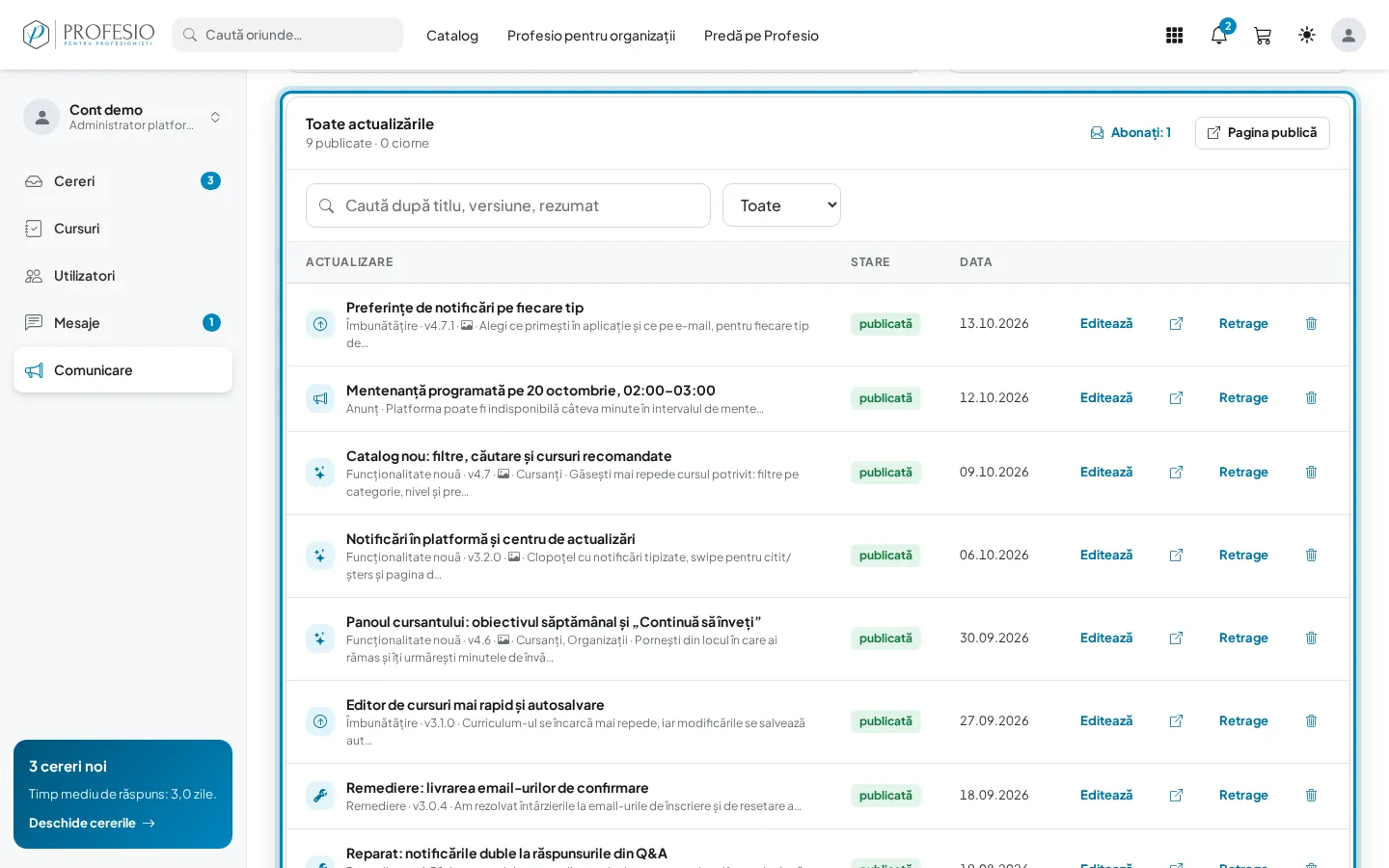The image size is (1389, 868).
Task: Go to Mesaje in sidebar
Action: (123, 323)
